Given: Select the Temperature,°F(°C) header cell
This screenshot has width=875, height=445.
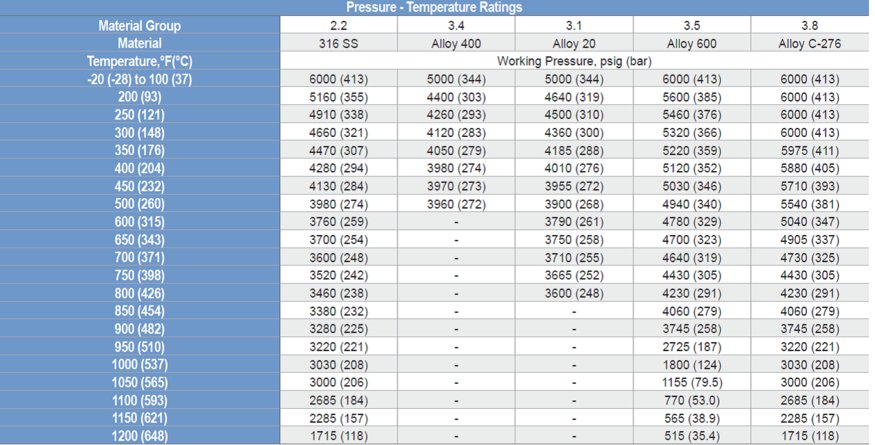Looking at the screenshot, I should [x=140, y=61].
